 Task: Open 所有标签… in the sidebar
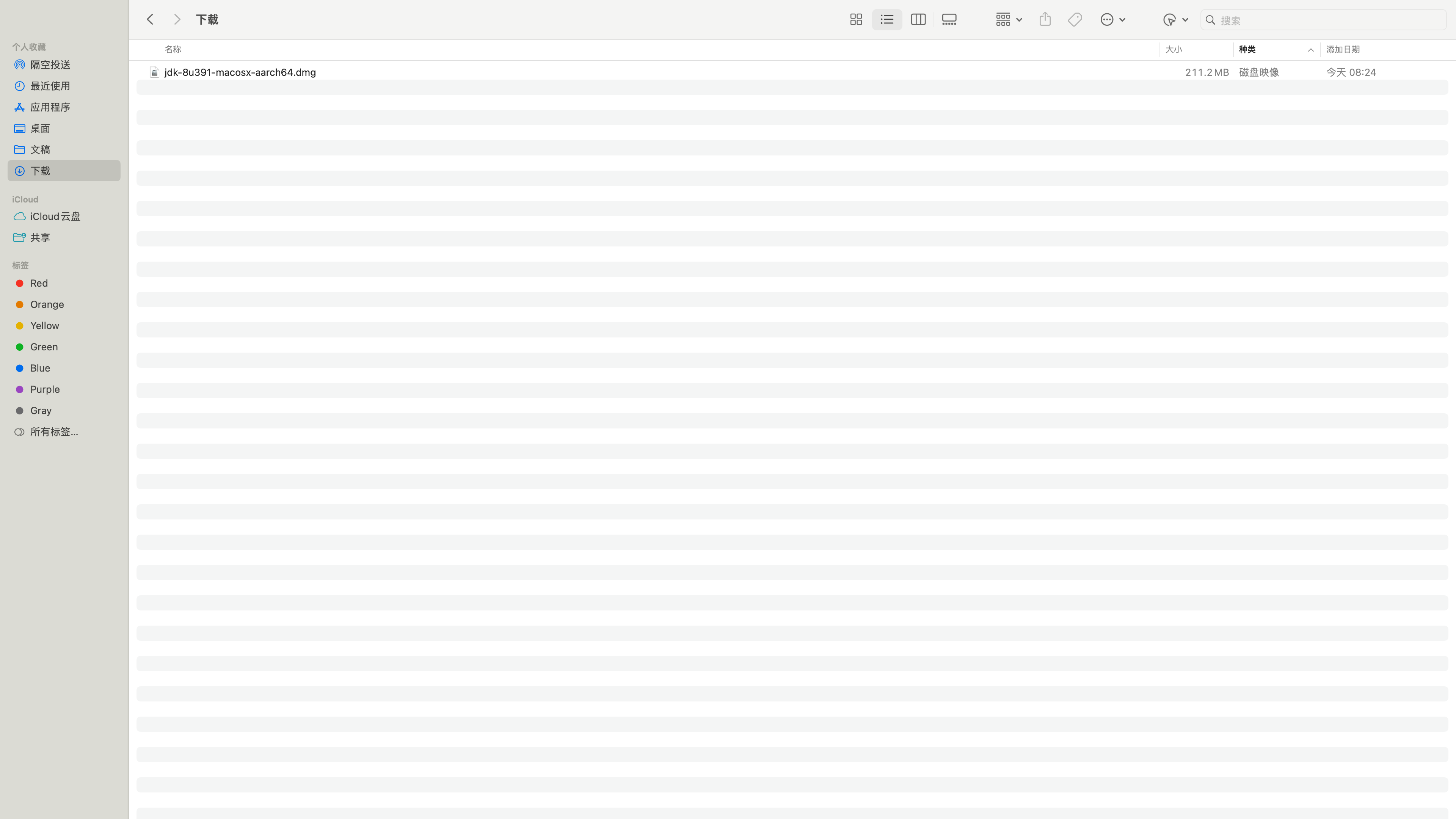click(x=64, y=432)
